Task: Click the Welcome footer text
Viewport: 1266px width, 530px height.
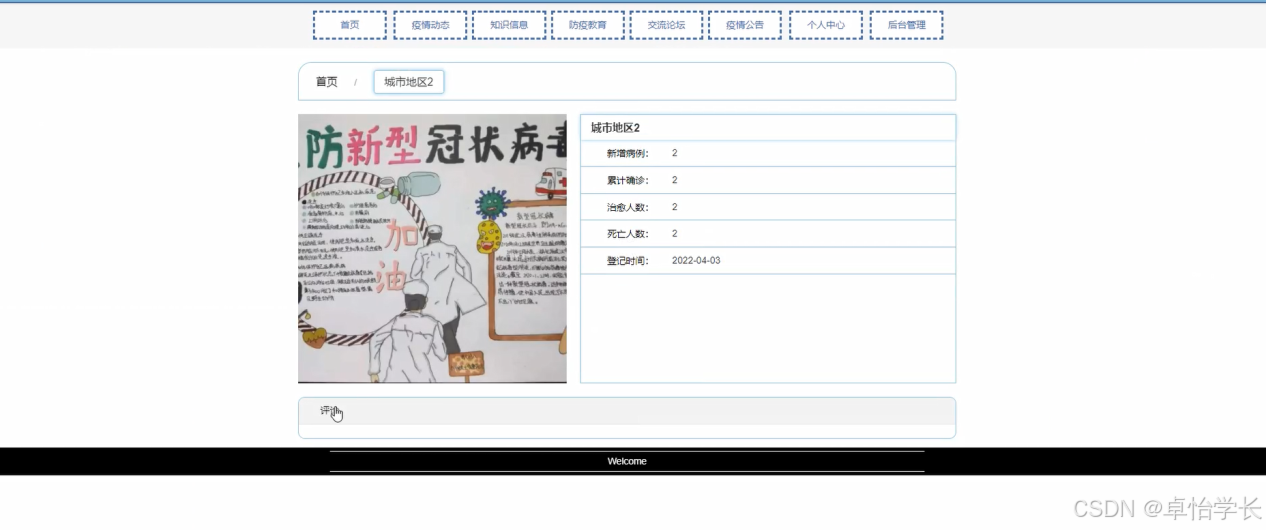Action: click(627, 461)
